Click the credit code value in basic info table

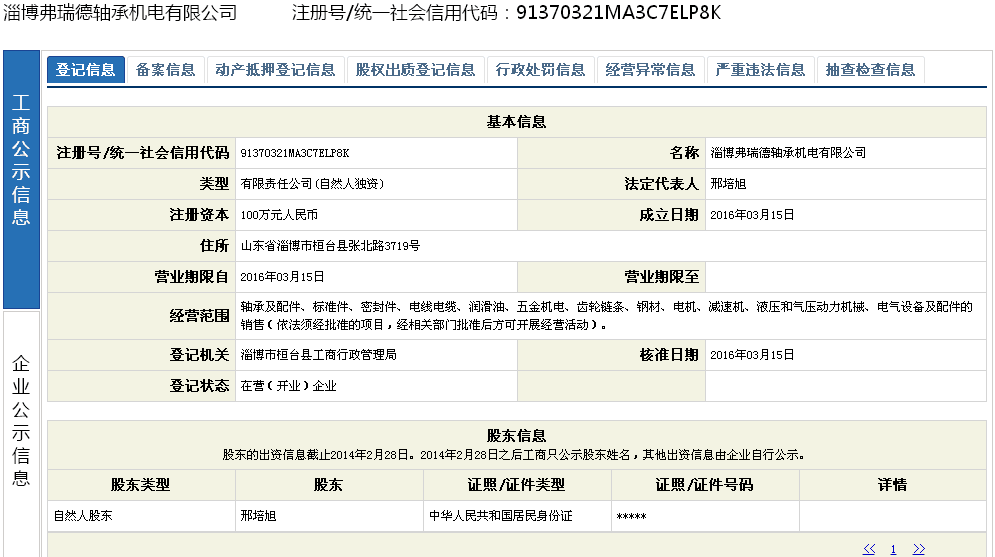tap(295, 153)
